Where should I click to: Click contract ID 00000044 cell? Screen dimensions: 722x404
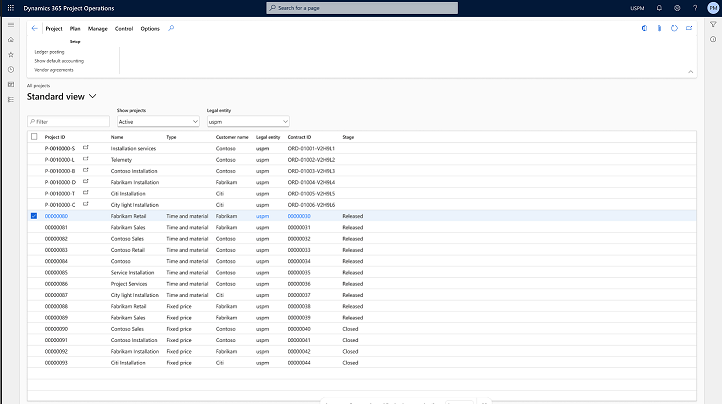click(x=299, y=363)
